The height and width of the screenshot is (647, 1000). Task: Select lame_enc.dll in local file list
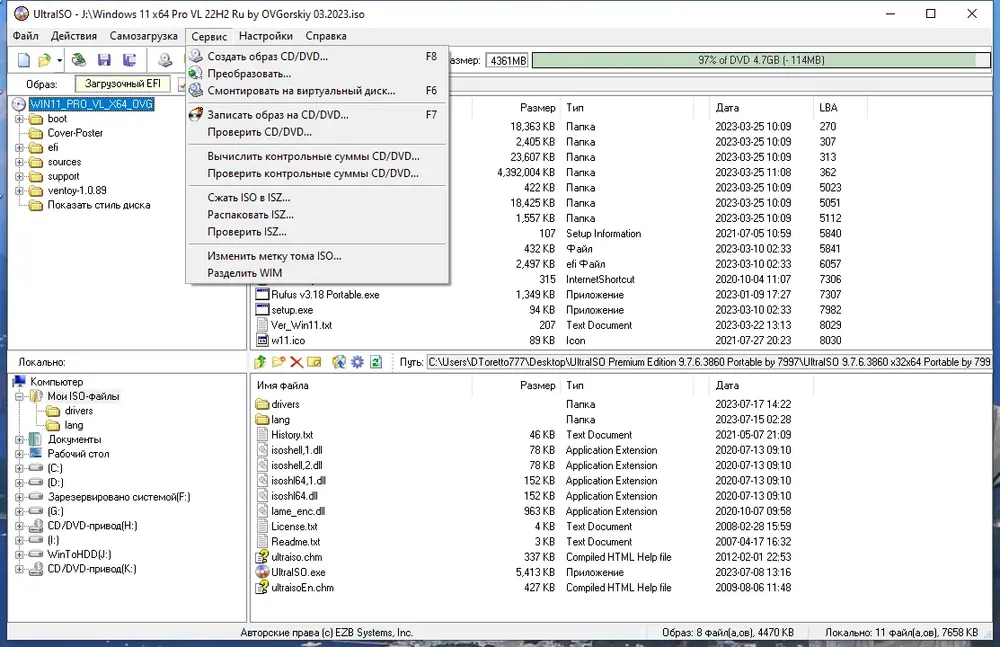click(298, 511)
